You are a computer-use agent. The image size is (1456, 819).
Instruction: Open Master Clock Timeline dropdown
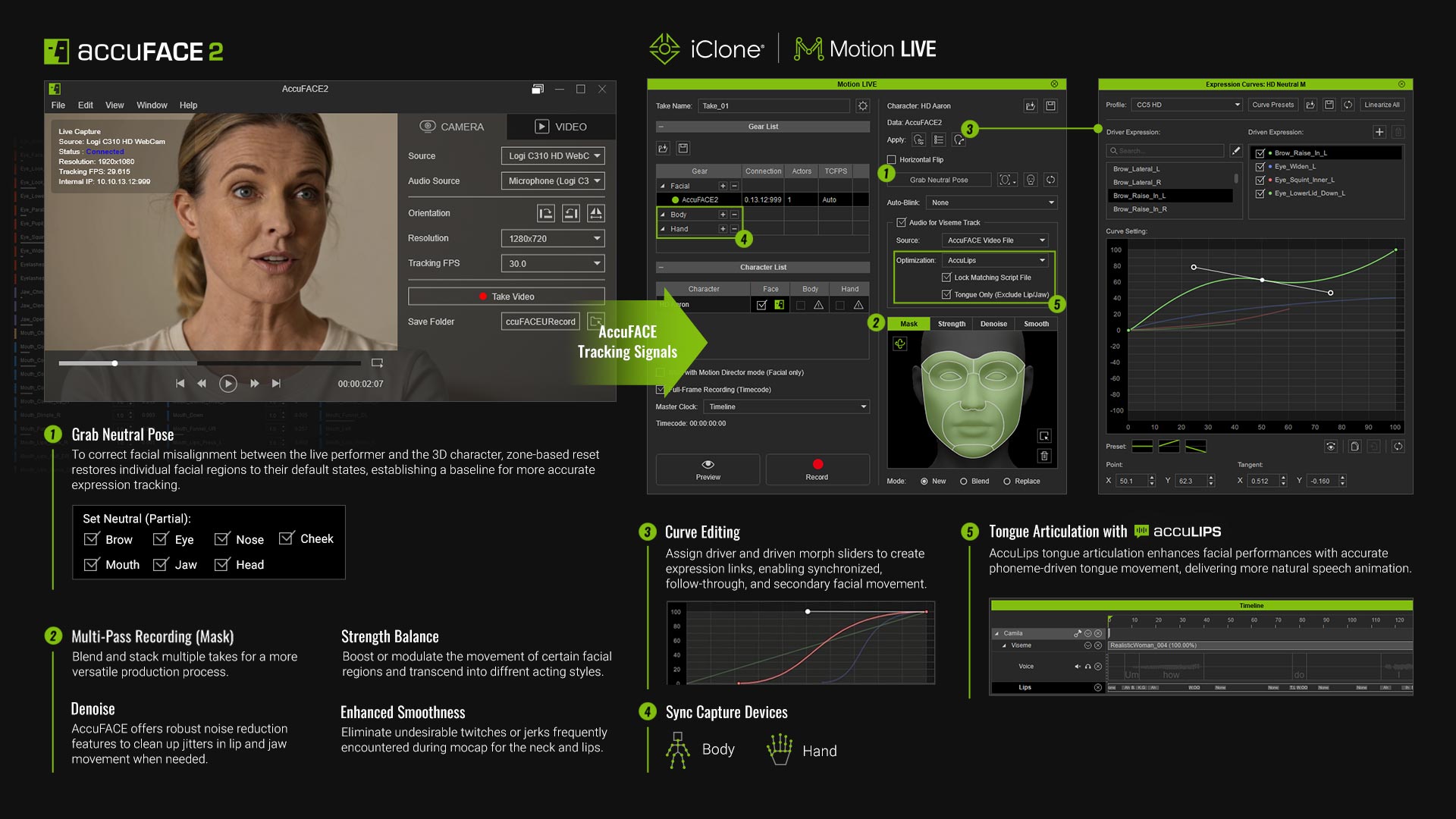786,407
